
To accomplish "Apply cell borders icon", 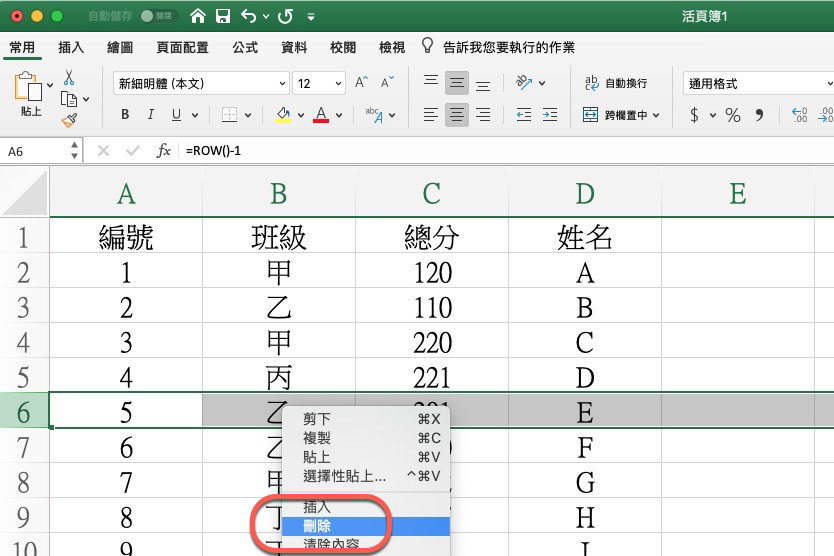I will 229,114.
